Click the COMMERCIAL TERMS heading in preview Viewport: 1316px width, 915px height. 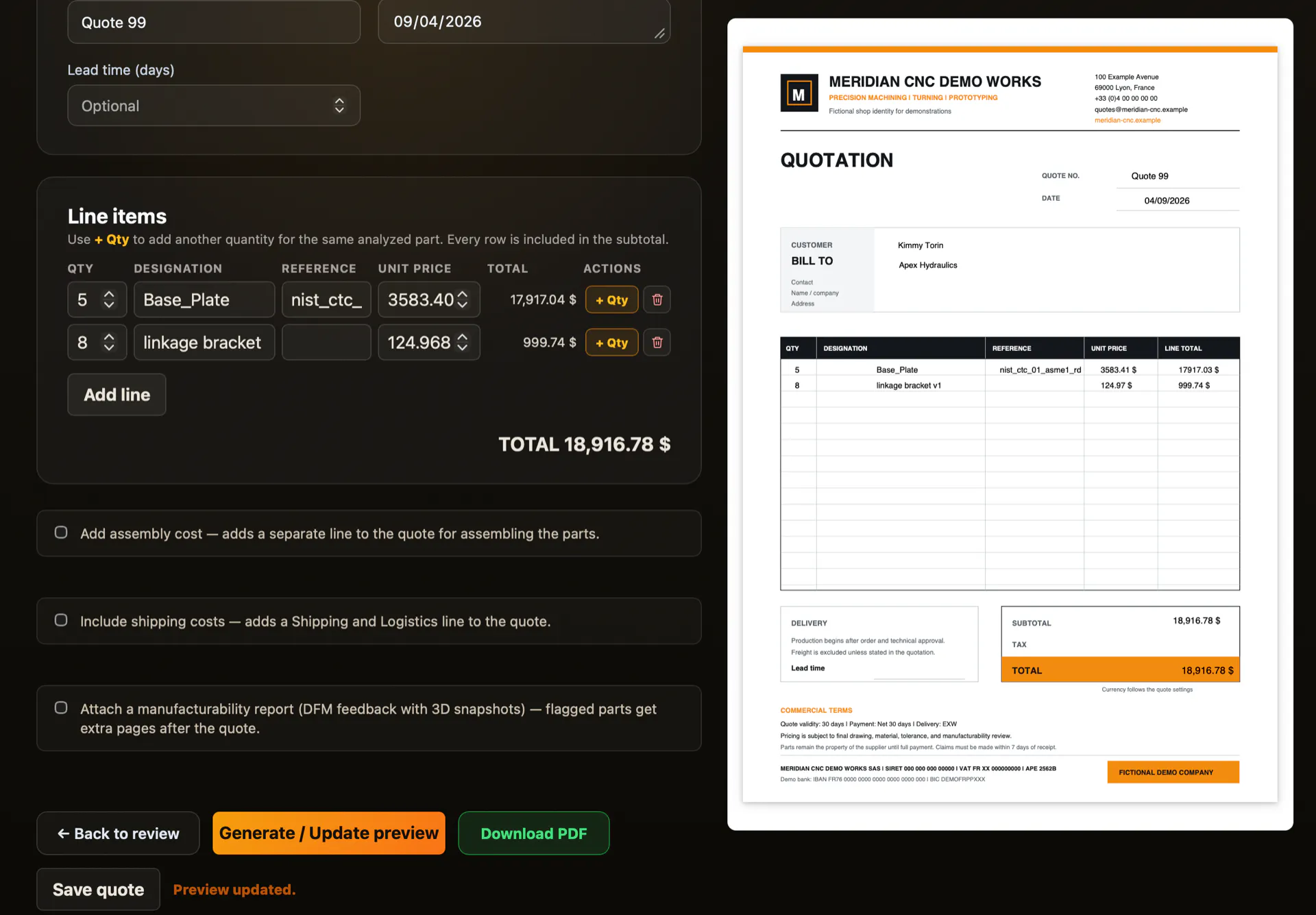tap(816, 711)
